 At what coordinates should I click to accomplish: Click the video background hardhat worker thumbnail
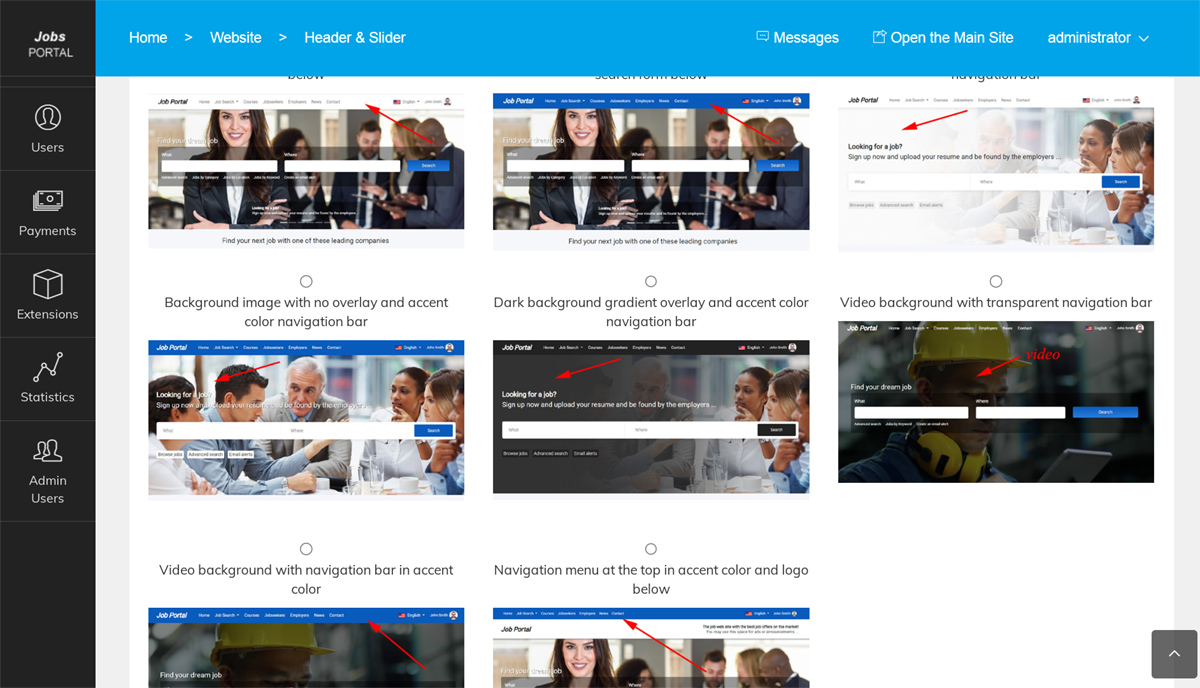(x=996, y=402)
